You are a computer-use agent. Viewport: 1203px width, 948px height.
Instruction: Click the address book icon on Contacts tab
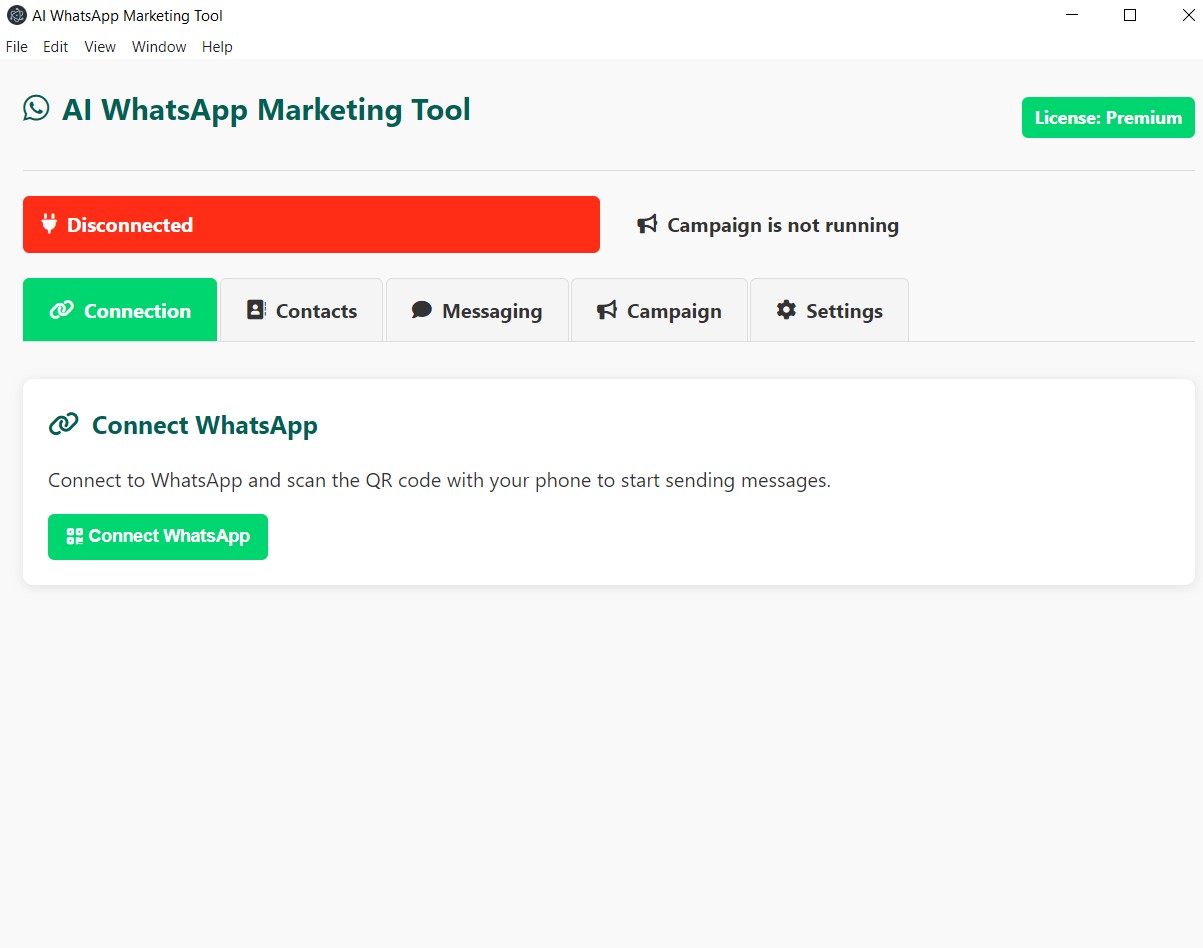coord(256,310)
